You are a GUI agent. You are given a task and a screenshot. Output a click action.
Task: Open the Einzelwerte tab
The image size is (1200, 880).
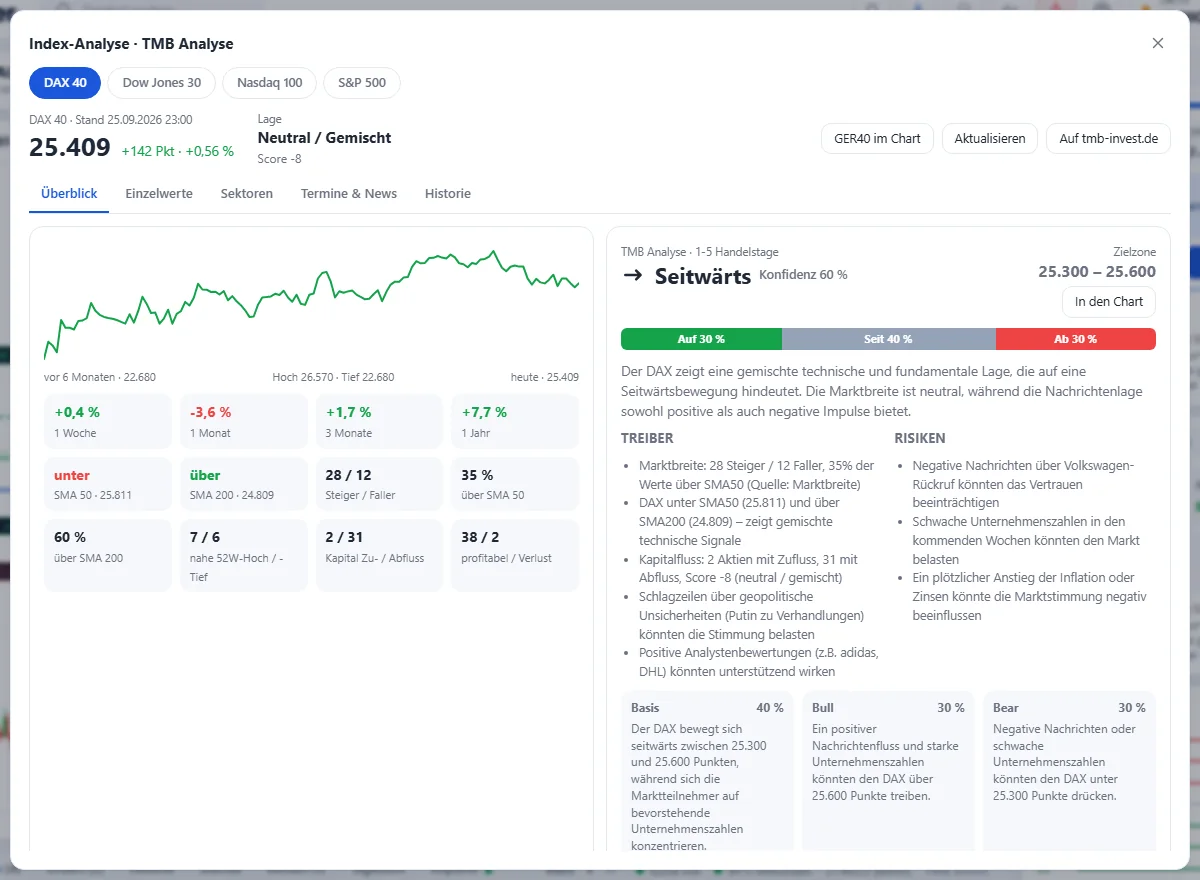coord(159,194)
